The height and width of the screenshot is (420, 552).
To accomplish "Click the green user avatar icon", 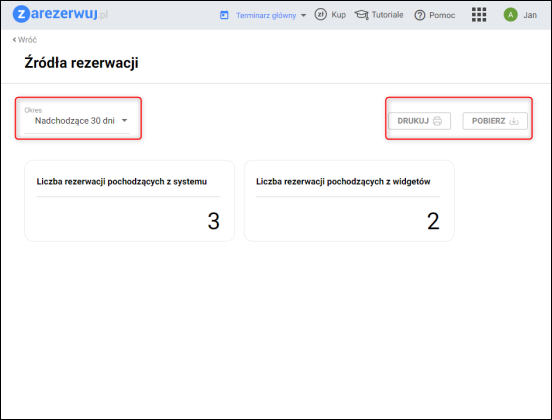I will (510, 15).
